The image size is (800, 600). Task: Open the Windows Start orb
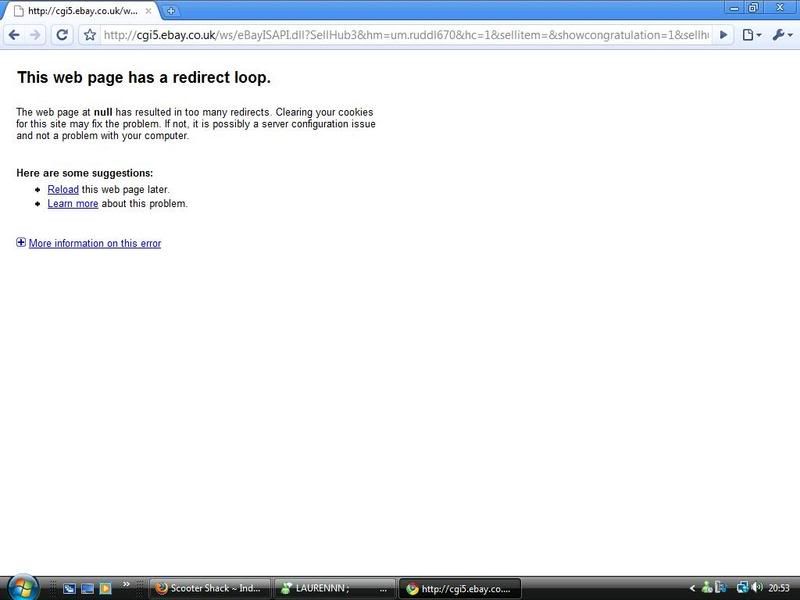pyautogui.click(x=21, y=587)
